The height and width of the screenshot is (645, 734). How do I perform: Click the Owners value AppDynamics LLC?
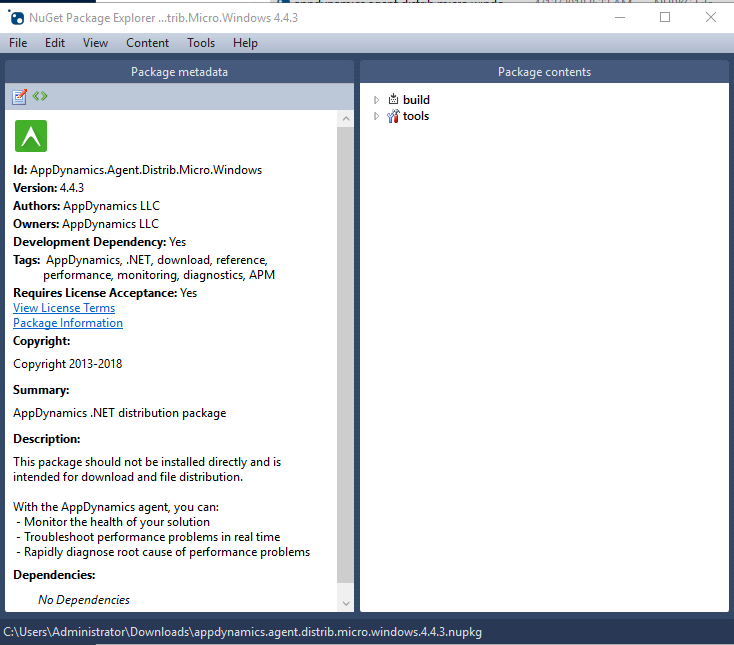pyautogui.click(x=110, y=224)
